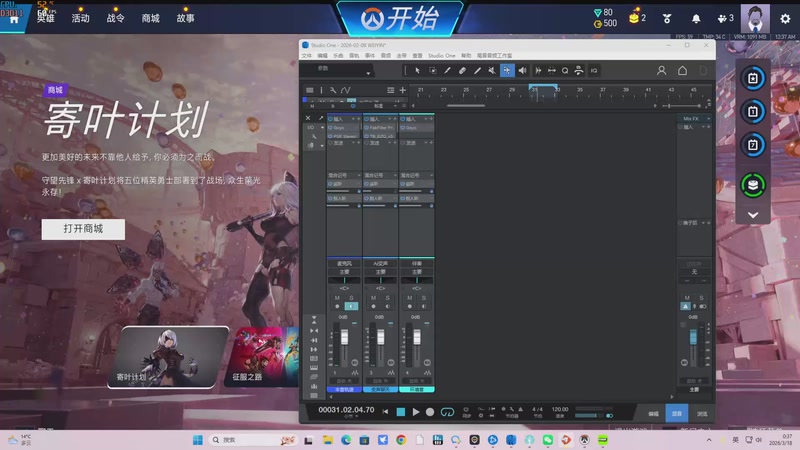Viewport: 800px width, 450px height.
Task: Show automation curve icon above track list
Action: tap(346, 90)
